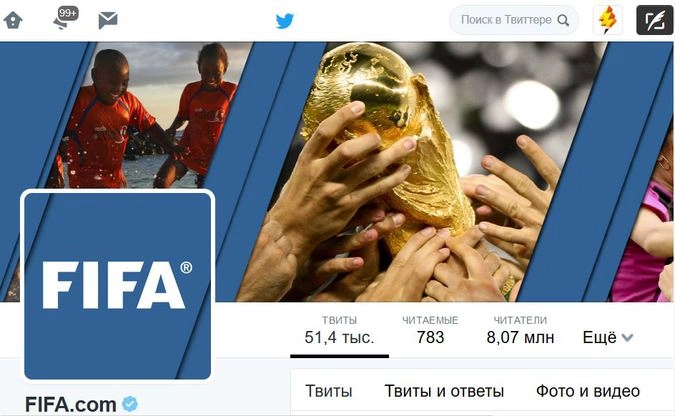Open the Твиты 51,4 тыс. counter
The height and width of the screenshot is (416, 675).
(x=339, y=331)
